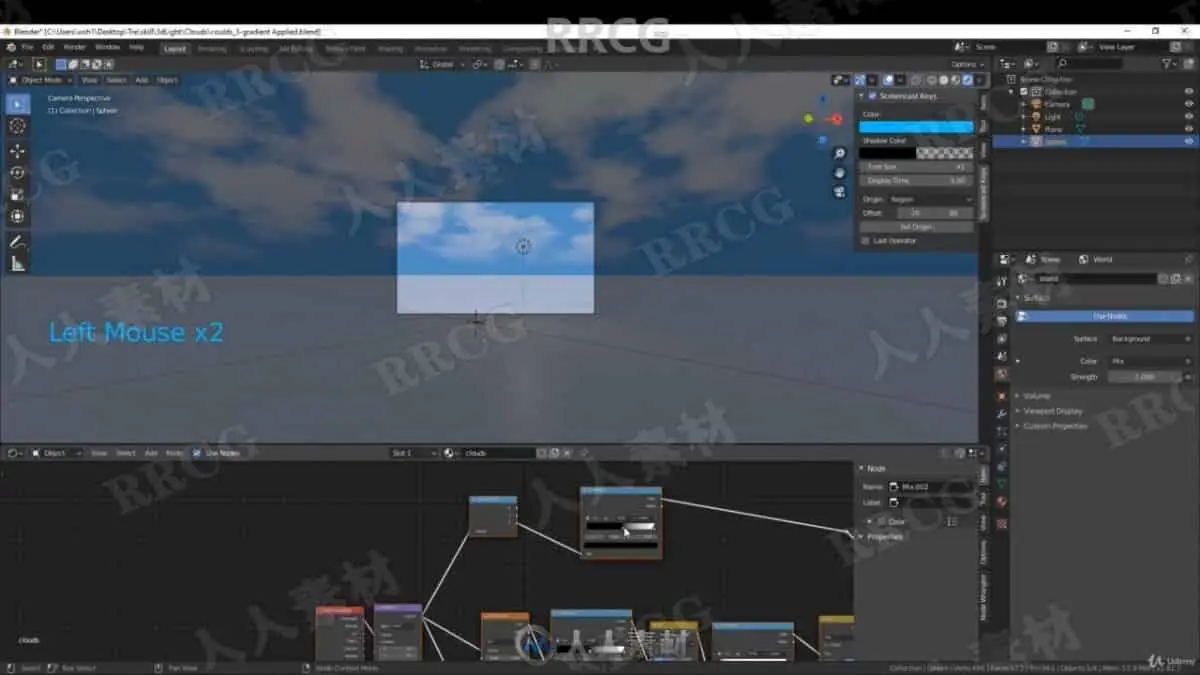The height and width of the screenshot is (675, 1200).
Task: Select the Transform tool in viewport toolbar
Action: coord(18,216)
